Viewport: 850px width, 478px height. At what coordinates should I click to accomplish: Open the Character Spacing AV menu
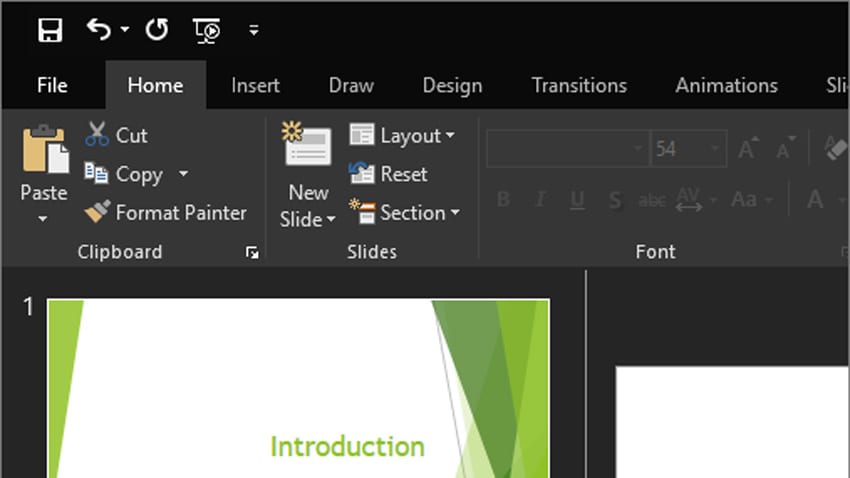click(697, 199)
